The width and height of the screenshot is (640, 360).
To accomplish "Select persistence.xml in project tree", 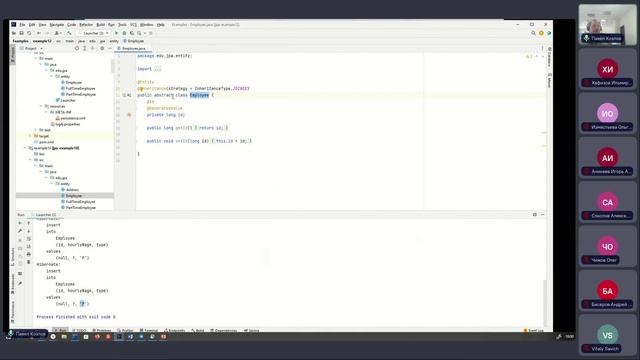I will click(70, 118).
